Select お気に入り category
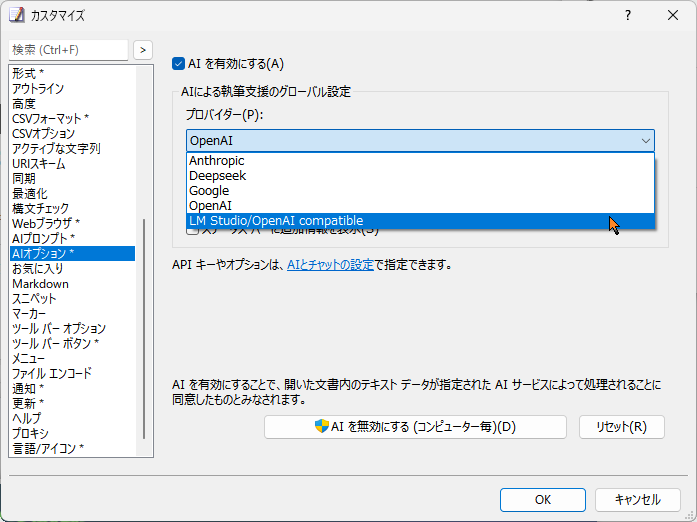Image resolution: width=697 pixels, height=522 pixels. coord(72,269)
